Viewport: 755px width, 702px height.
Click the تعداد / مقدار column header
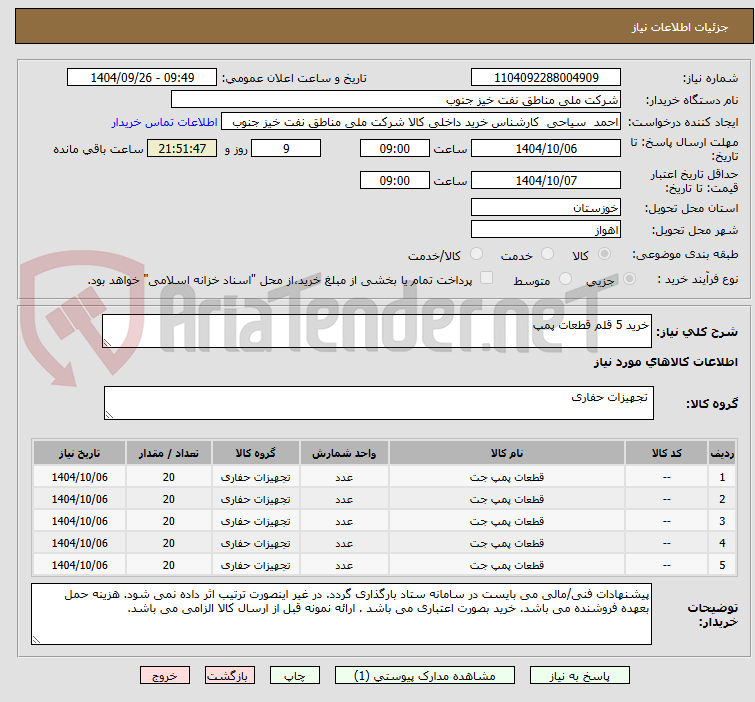point(169,453)
